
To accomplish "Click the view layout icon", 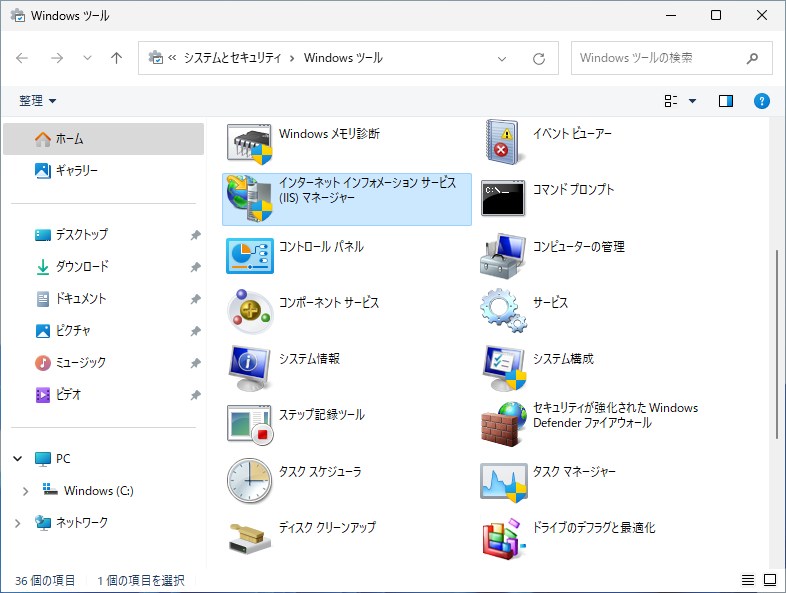I will (x=671, y=101).
